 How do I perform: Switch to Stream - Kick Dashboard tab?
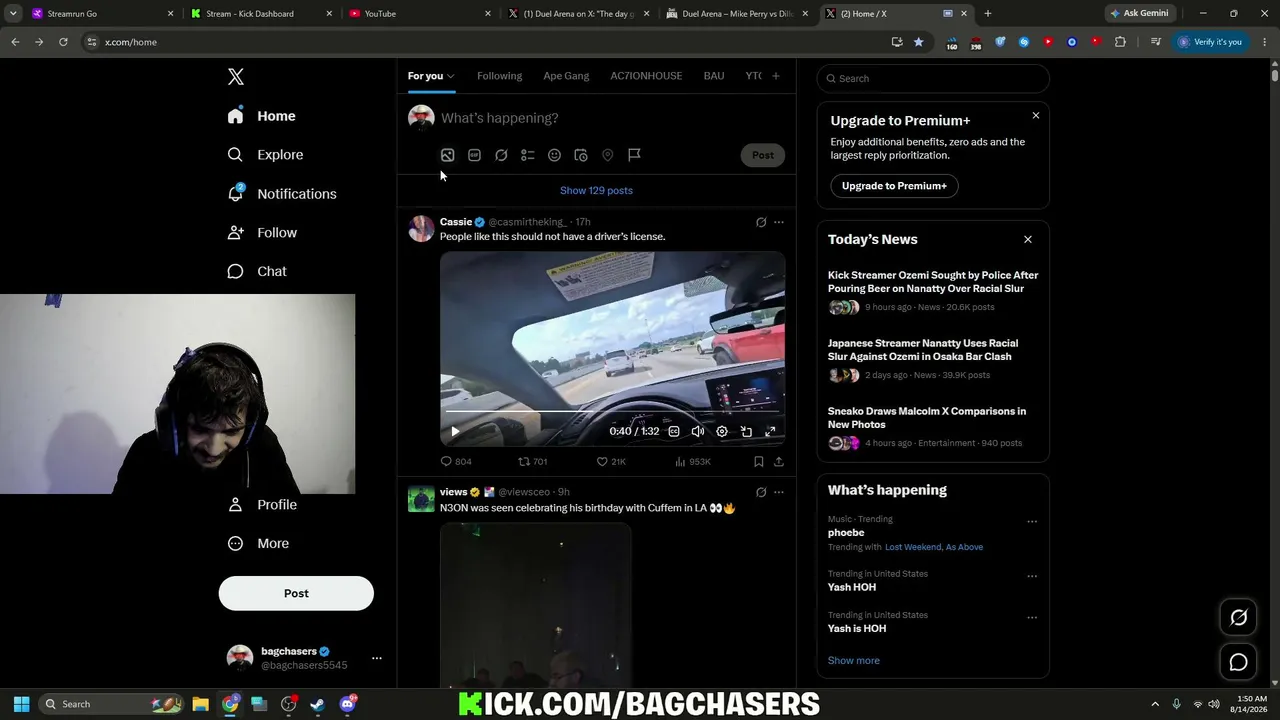259,14
